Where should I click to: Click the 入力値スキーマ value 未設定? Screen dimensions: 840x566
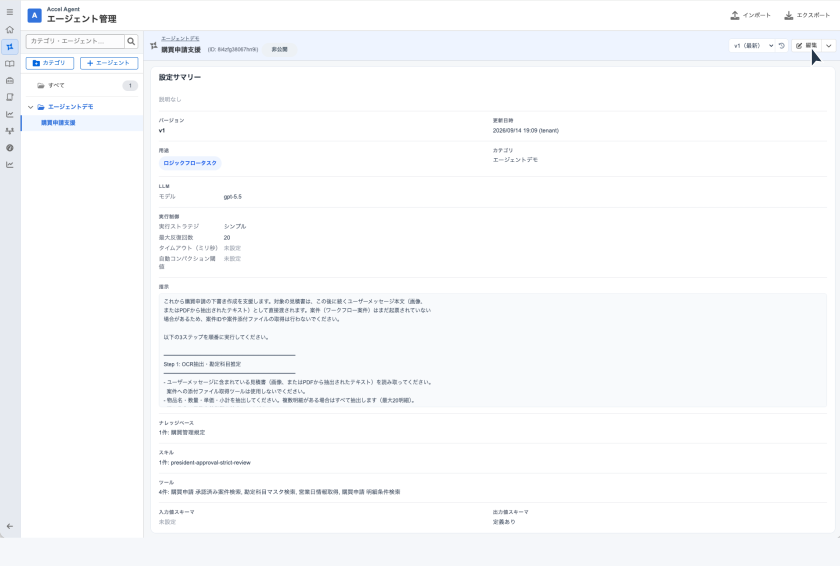[x=167, y=522]
